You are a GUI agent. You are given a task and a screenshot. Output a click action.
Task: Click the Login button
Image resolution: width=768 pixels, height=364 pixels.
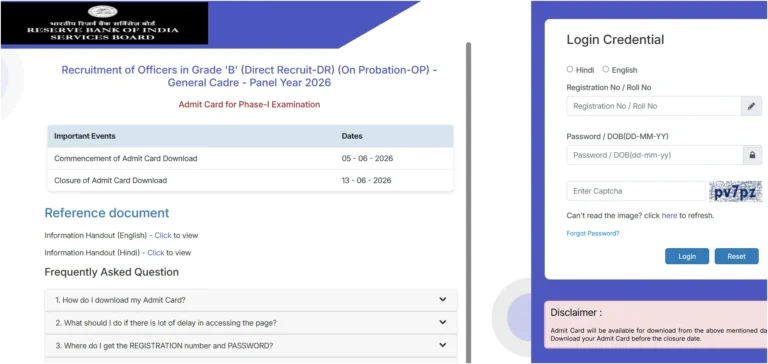pos(687,256)
